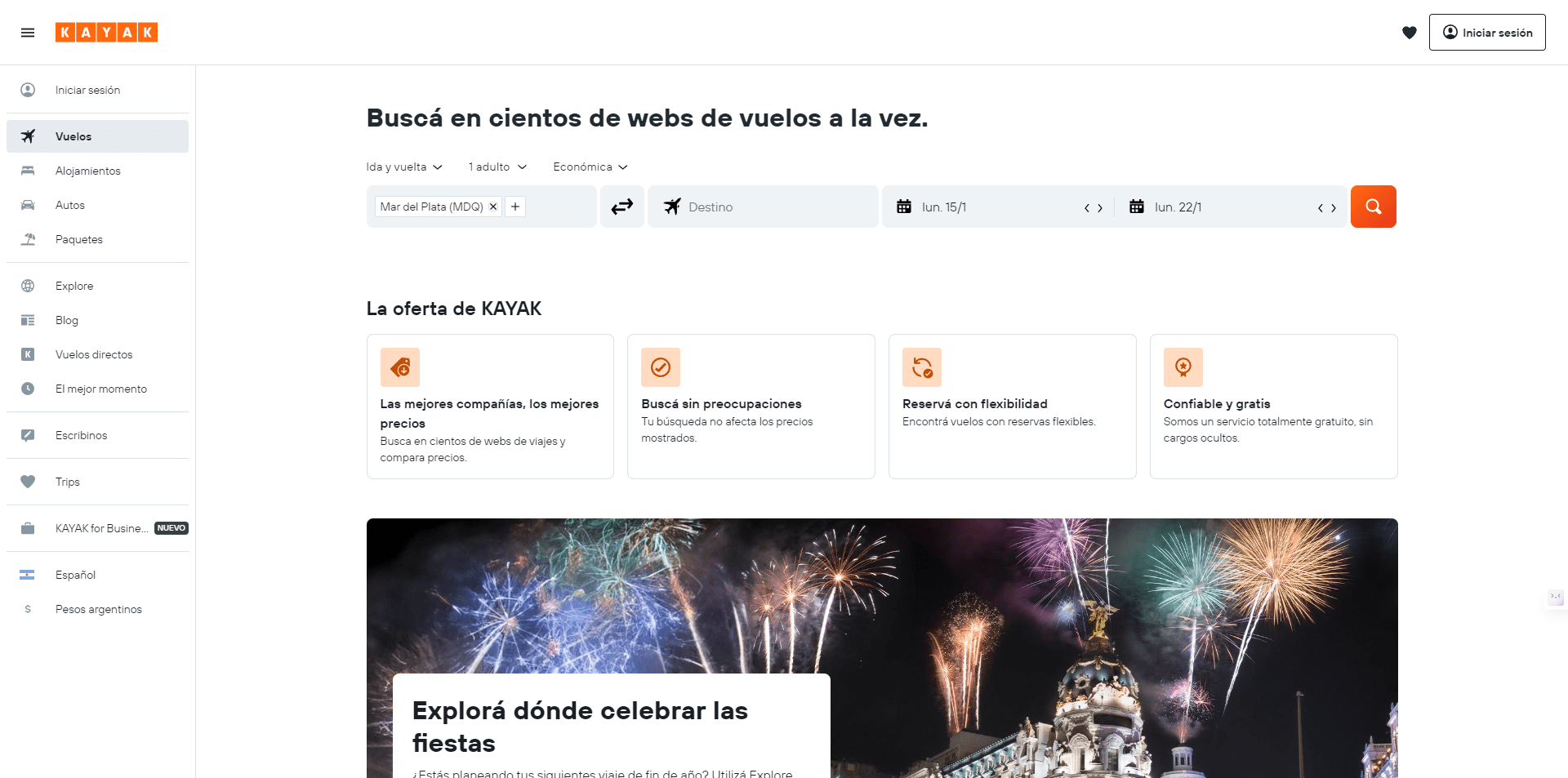Click the KAYAK logo
Image resolution: width=1568 pixels, height=778 pixels.
point(107,32)
